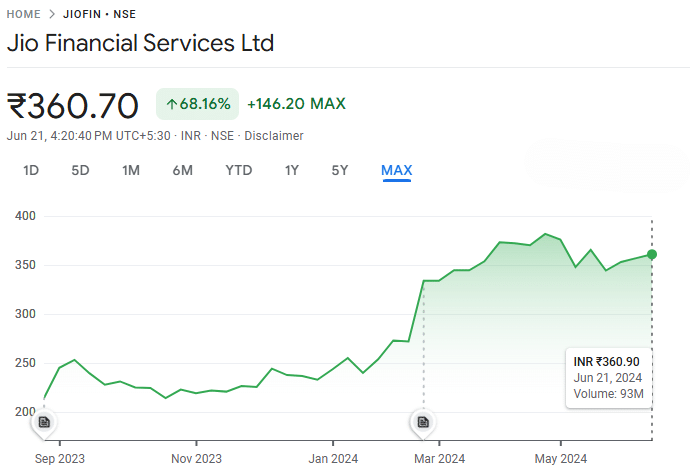690x471 pixels.
Task: Click the Sep 2023 axis label
Action: (59, 459)
